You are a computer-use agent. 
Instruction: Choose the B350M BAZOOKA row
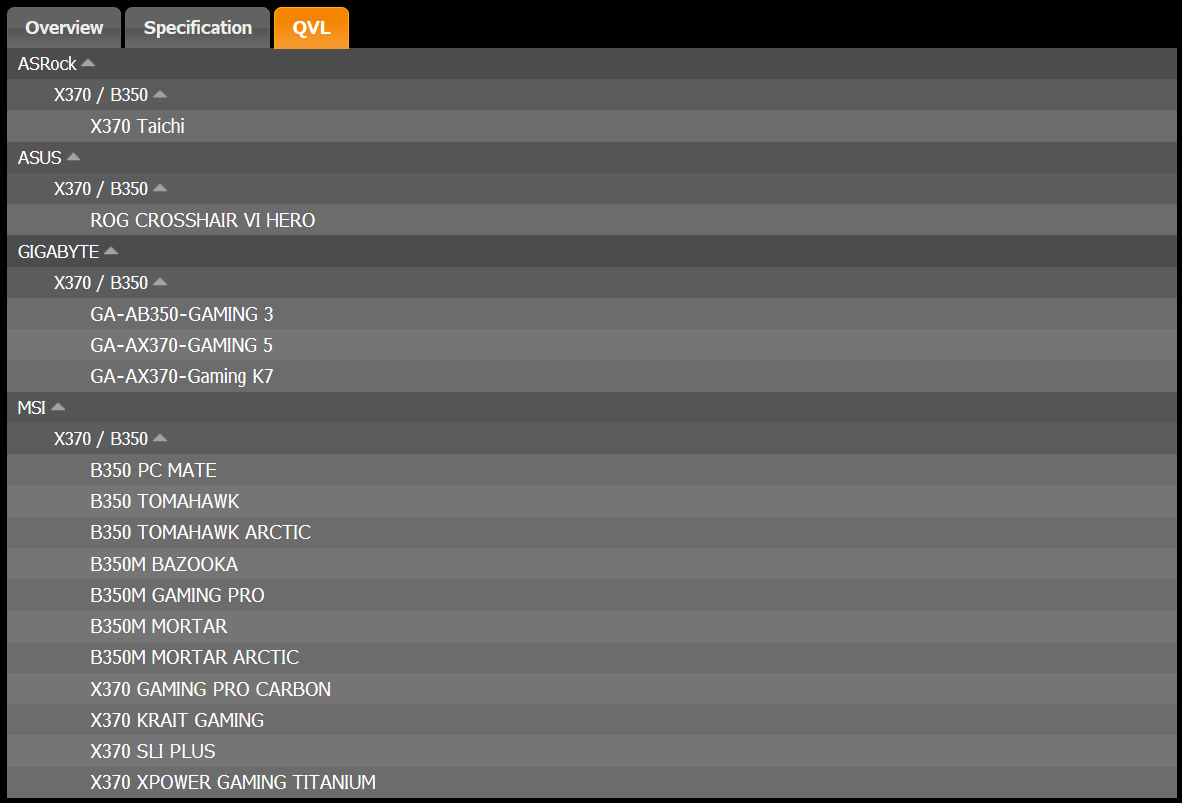tap(592, 564)
